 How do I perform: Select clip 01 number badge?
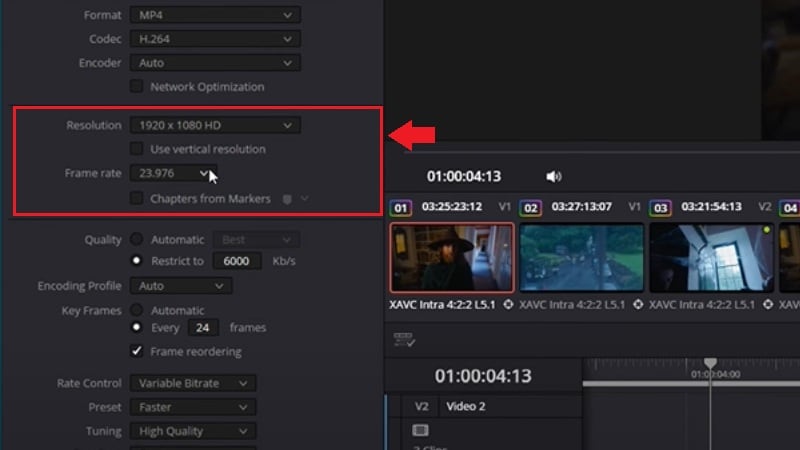(401, 208)
